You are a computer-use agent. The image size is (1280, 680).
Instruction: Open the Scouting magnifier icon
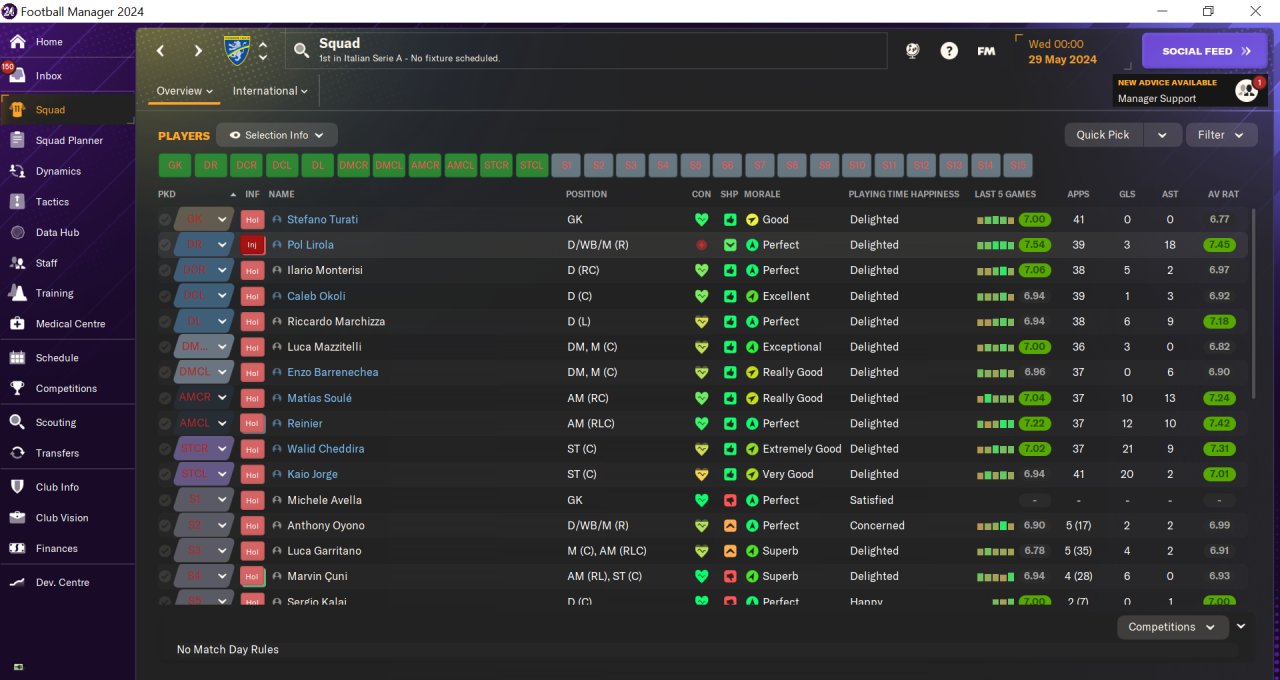(x=17, y=422)
